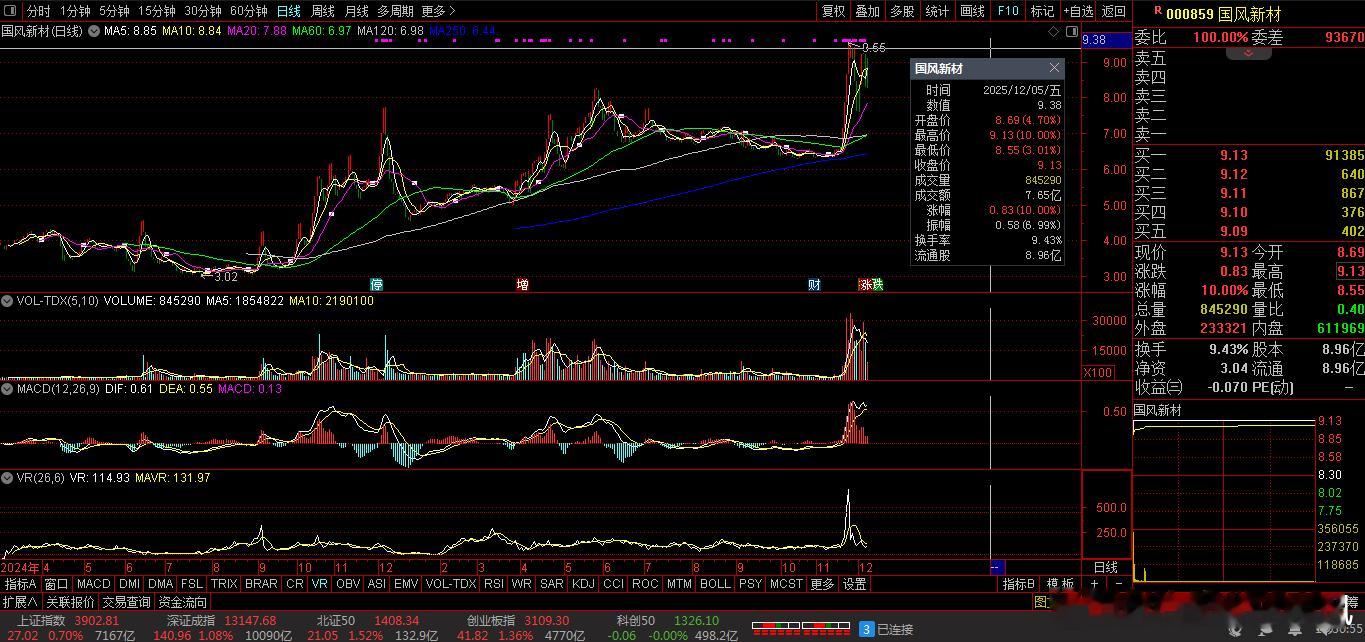The image size is (1365, 642).
Task: Switch to the 分时 chart view
Action: coord(38,11)
